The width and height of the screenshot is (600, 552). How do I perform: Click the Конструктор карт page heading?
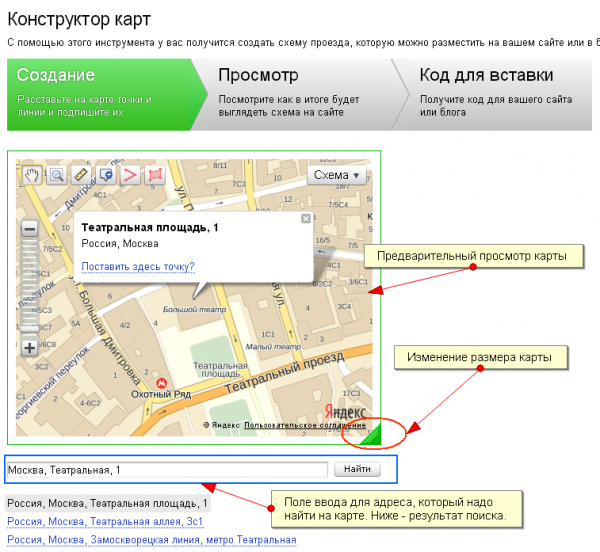point(79,19)
